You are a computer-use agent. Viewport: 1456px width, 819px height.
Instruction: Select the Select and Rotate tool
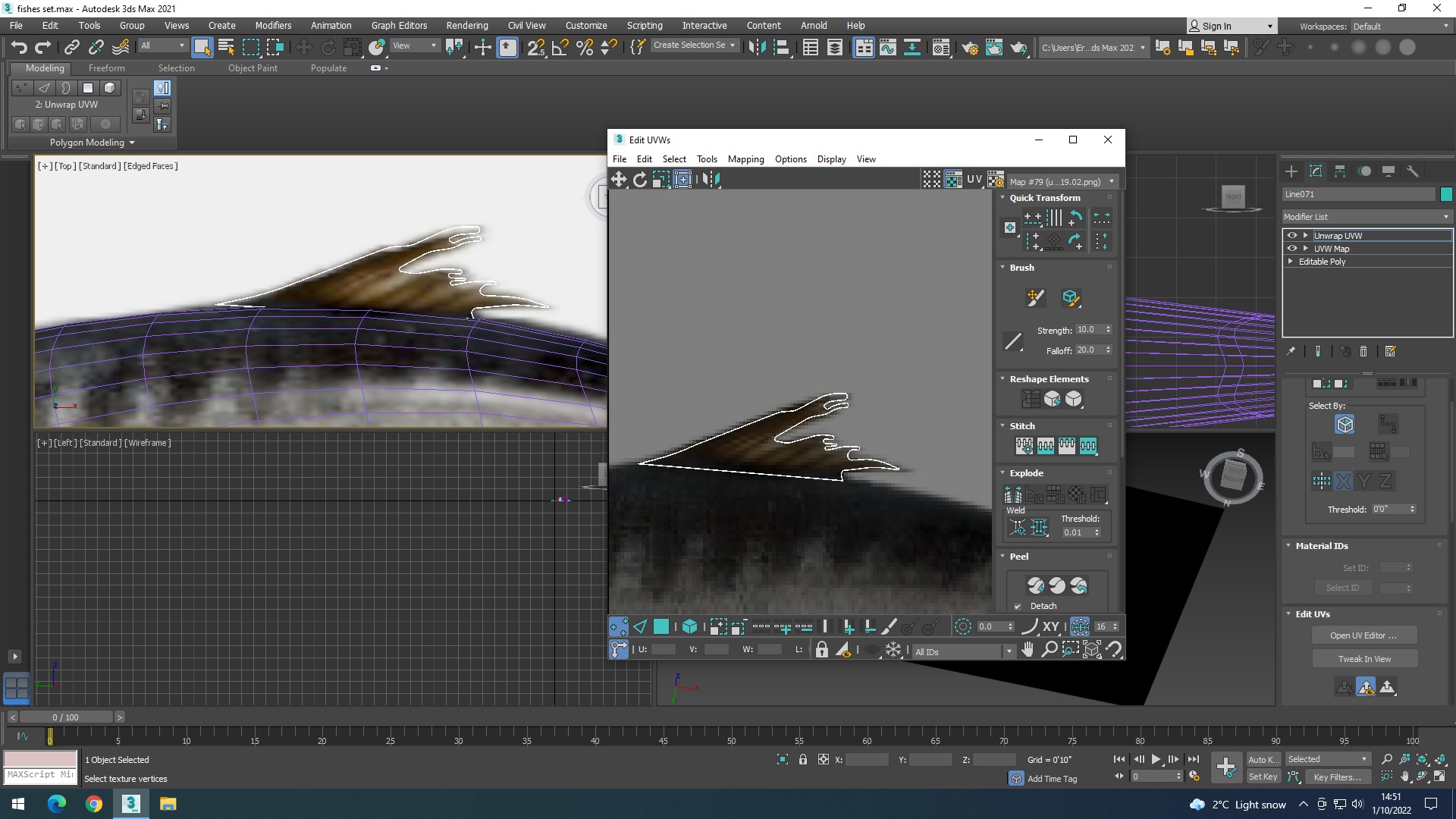tap(328, 47)
